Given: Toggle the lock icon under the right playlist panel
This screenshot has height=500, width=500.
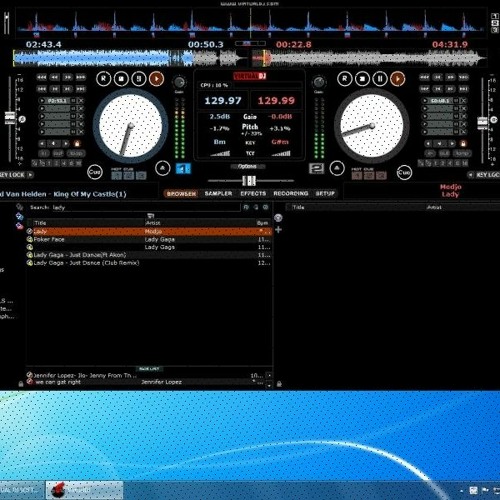Looking at the screenshot, I should click(x=279, y=384).
